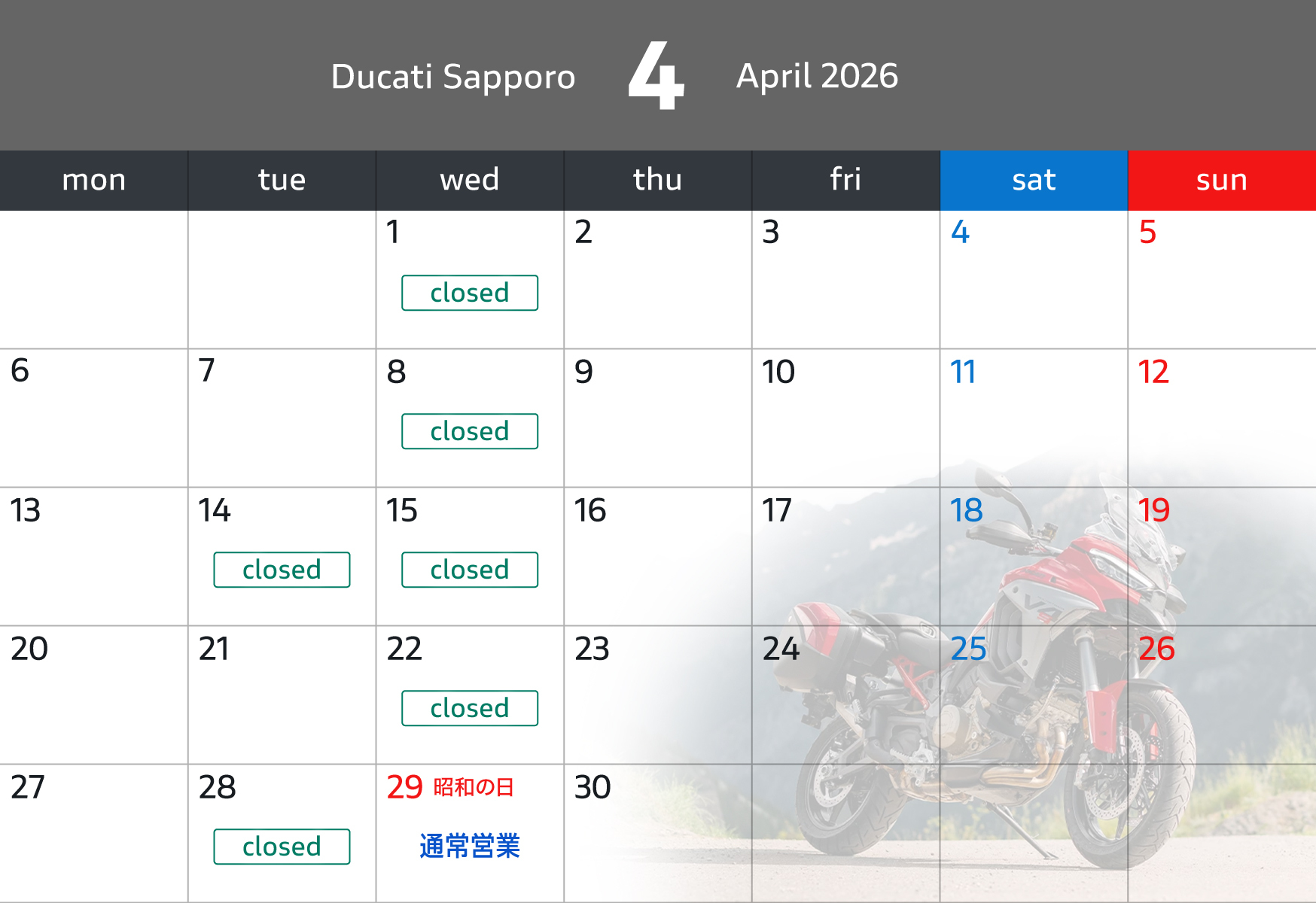Select Thursday date 30
The width and height of the screenshot is (1316, 903).
coord(593,788)
